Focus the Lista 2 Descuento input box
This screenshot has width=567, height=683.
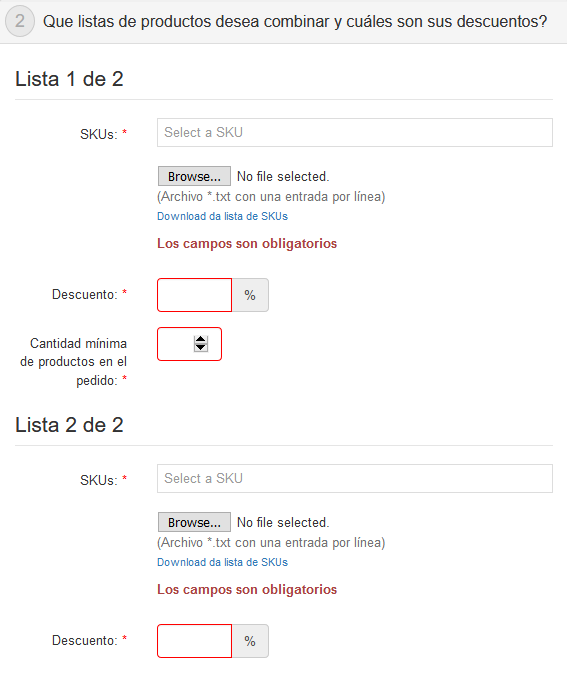[x=194, y=641]
